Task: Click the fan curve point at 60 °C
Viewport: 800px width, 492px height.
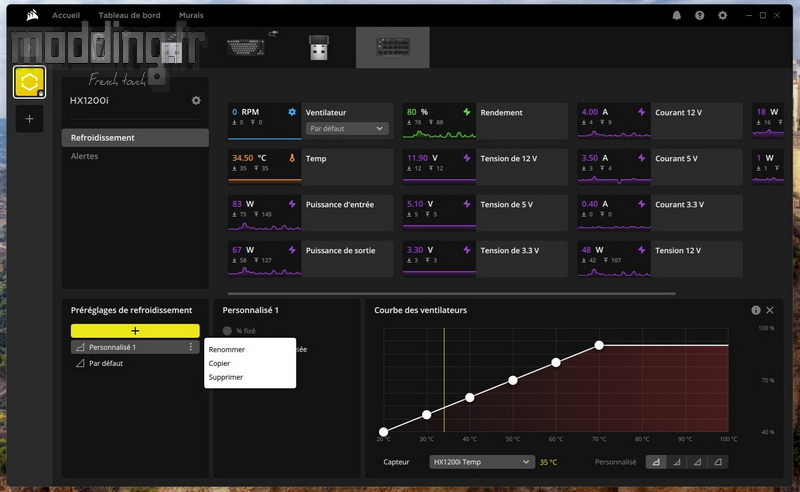Action: [x=556, y=362]
